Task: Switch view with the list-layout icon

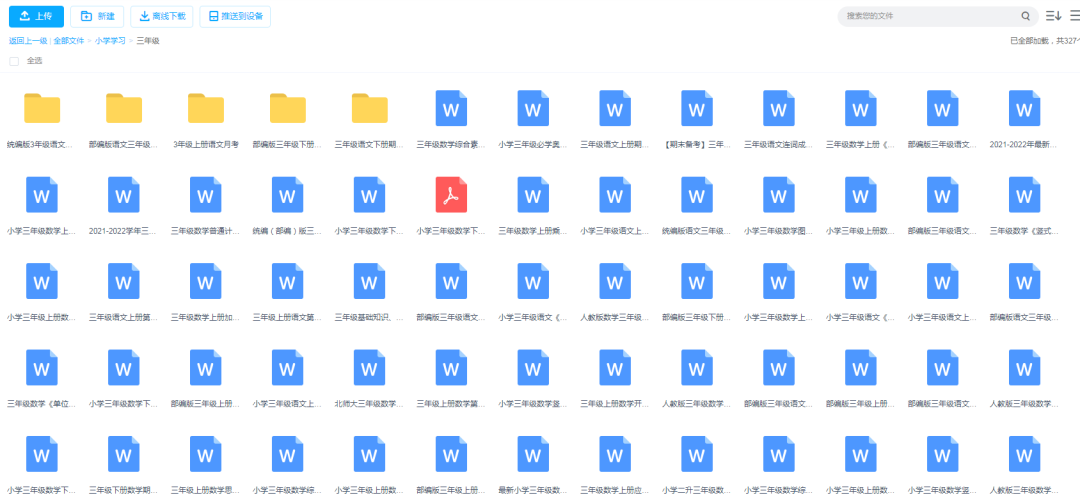Action: (1074, 16)
